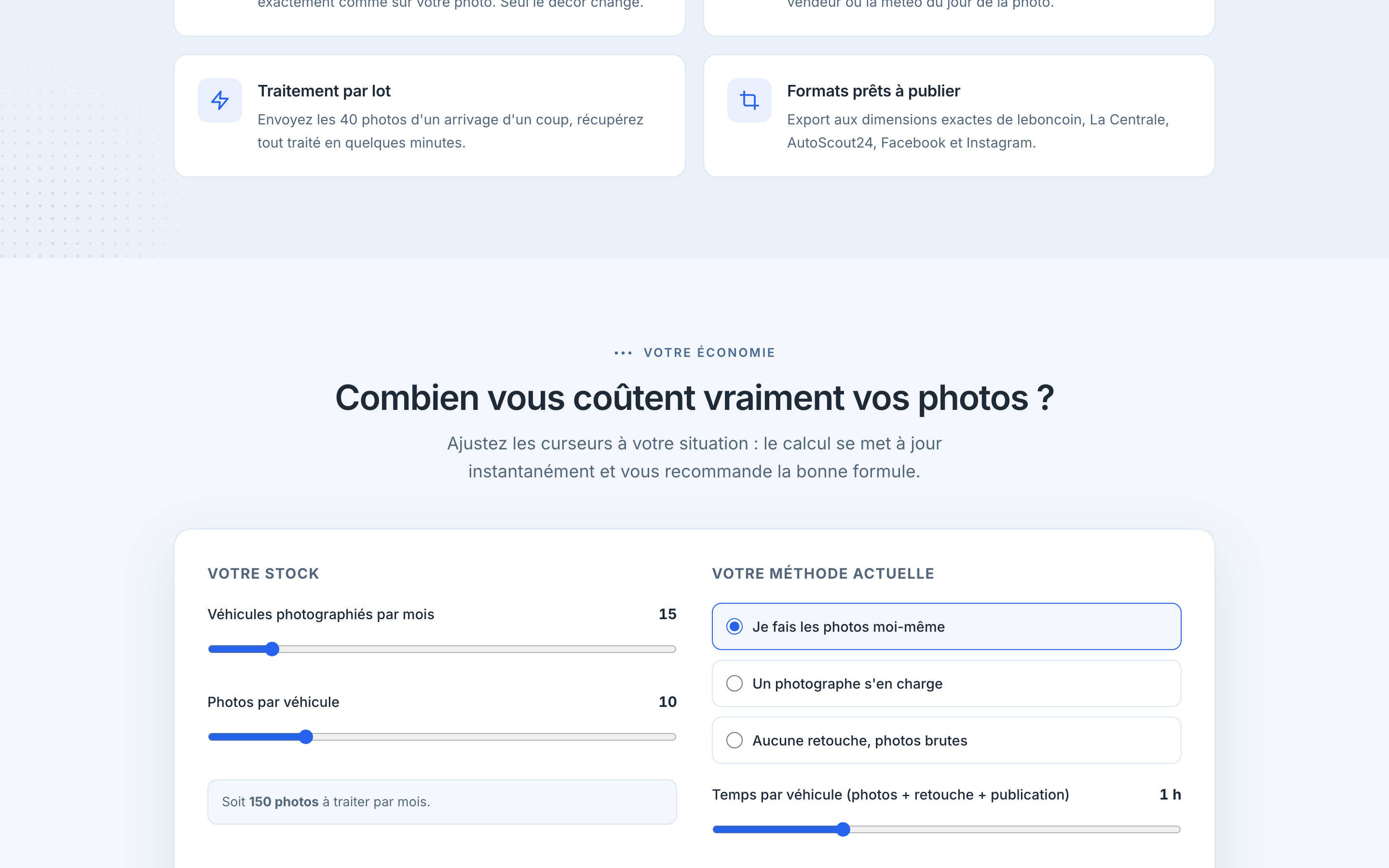Click the "VOTRE MÉTHODE ACTUELLE" section label
1389x868 pixels.
pos(823,573)
